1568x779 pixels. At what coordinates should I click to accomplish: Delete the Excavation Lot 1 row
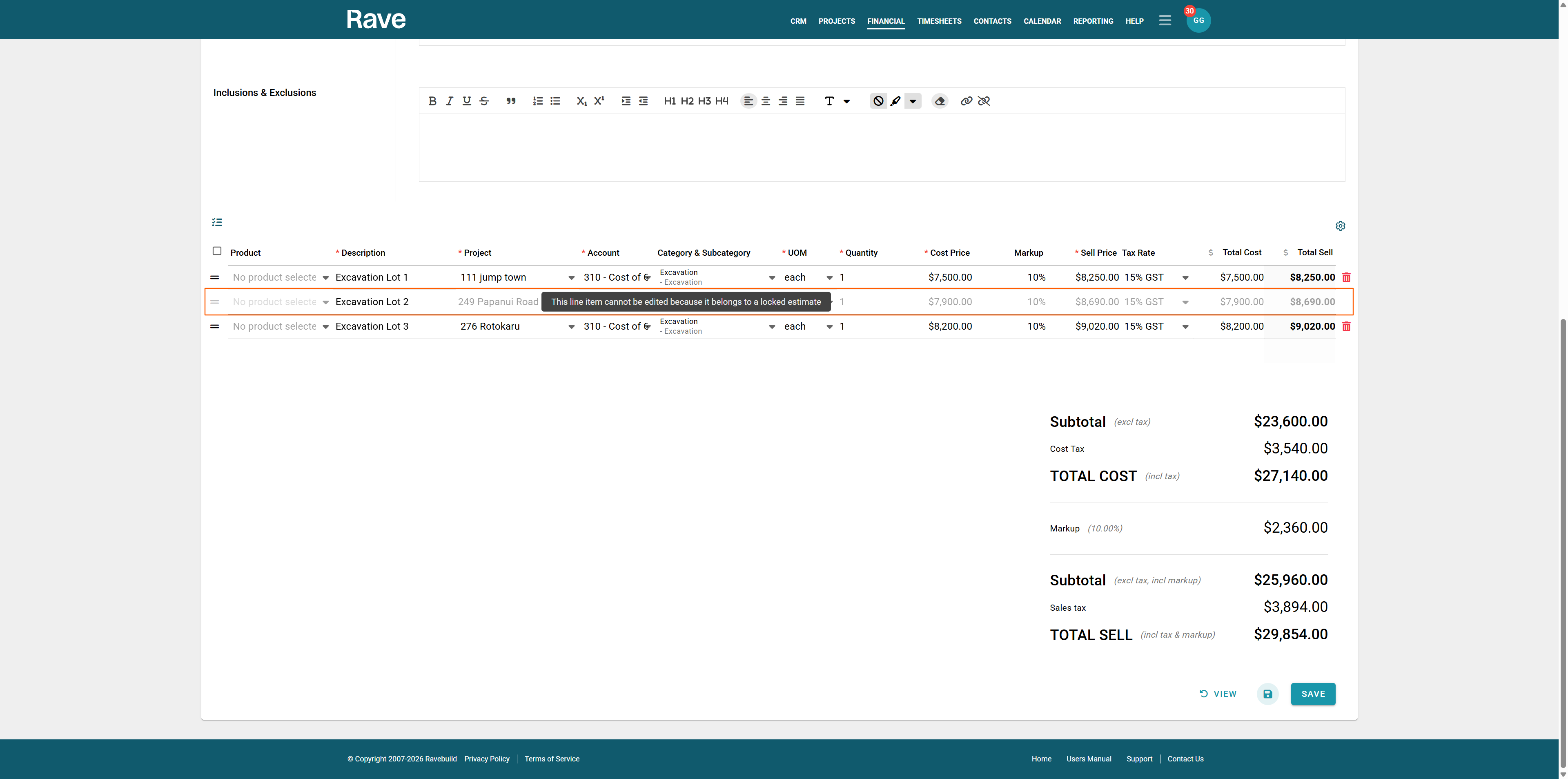(x=1346, y=278)
